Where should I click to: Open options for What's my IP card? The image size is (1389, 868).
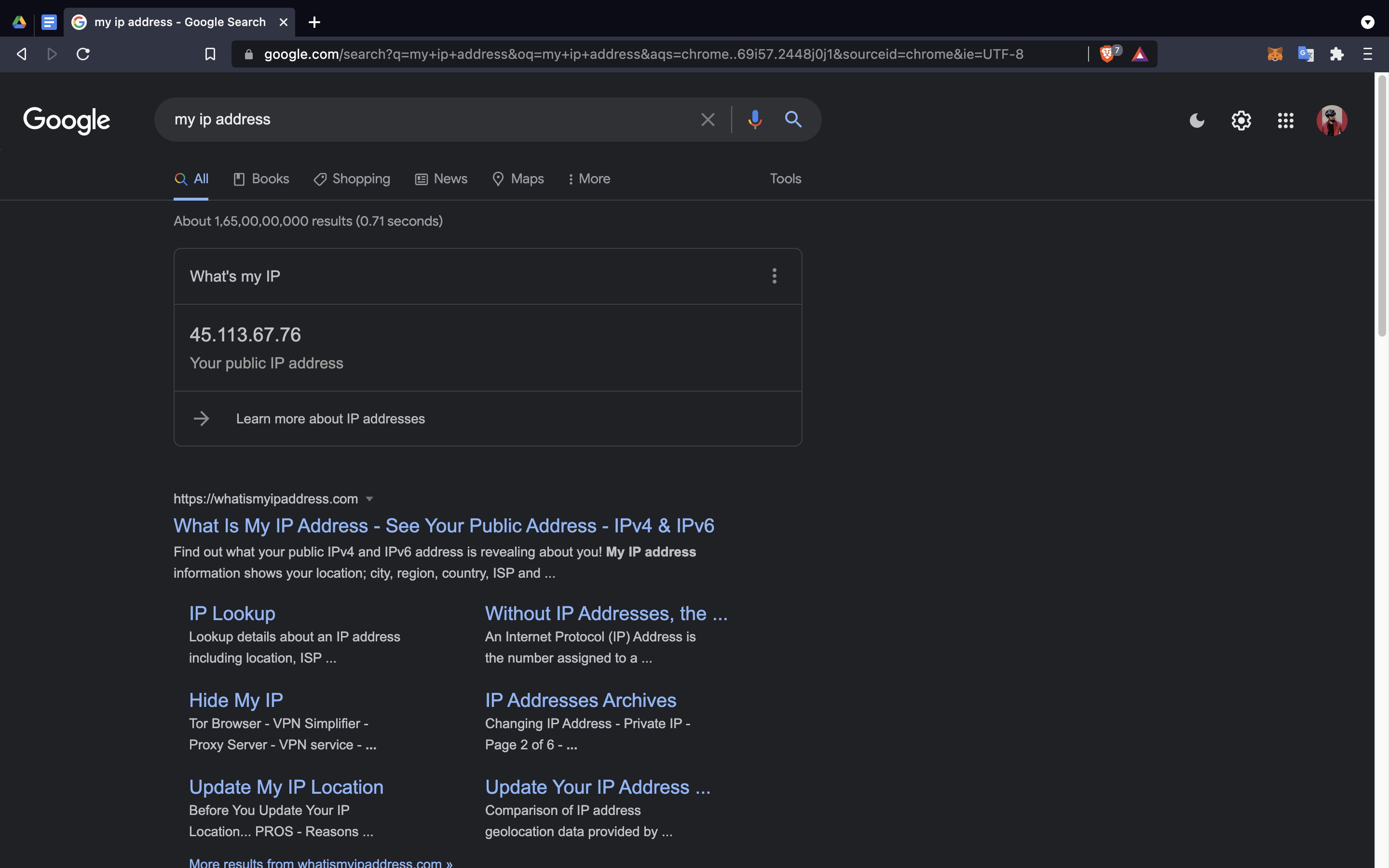tap(774, 276)
